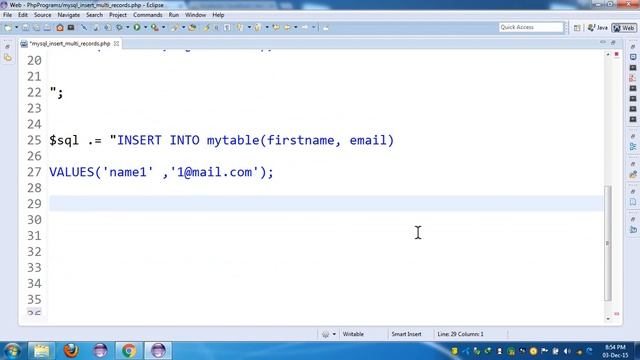Viewport: 640px width, 360px height.
Task: Click line 27 with the VALUES text
Action: click(x=161, y=172)
